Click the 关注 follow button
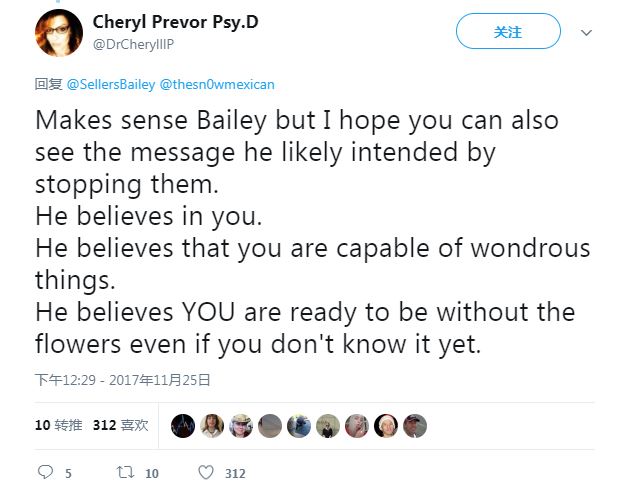This screenshot has width=618, height=502. tap(507, 33)
